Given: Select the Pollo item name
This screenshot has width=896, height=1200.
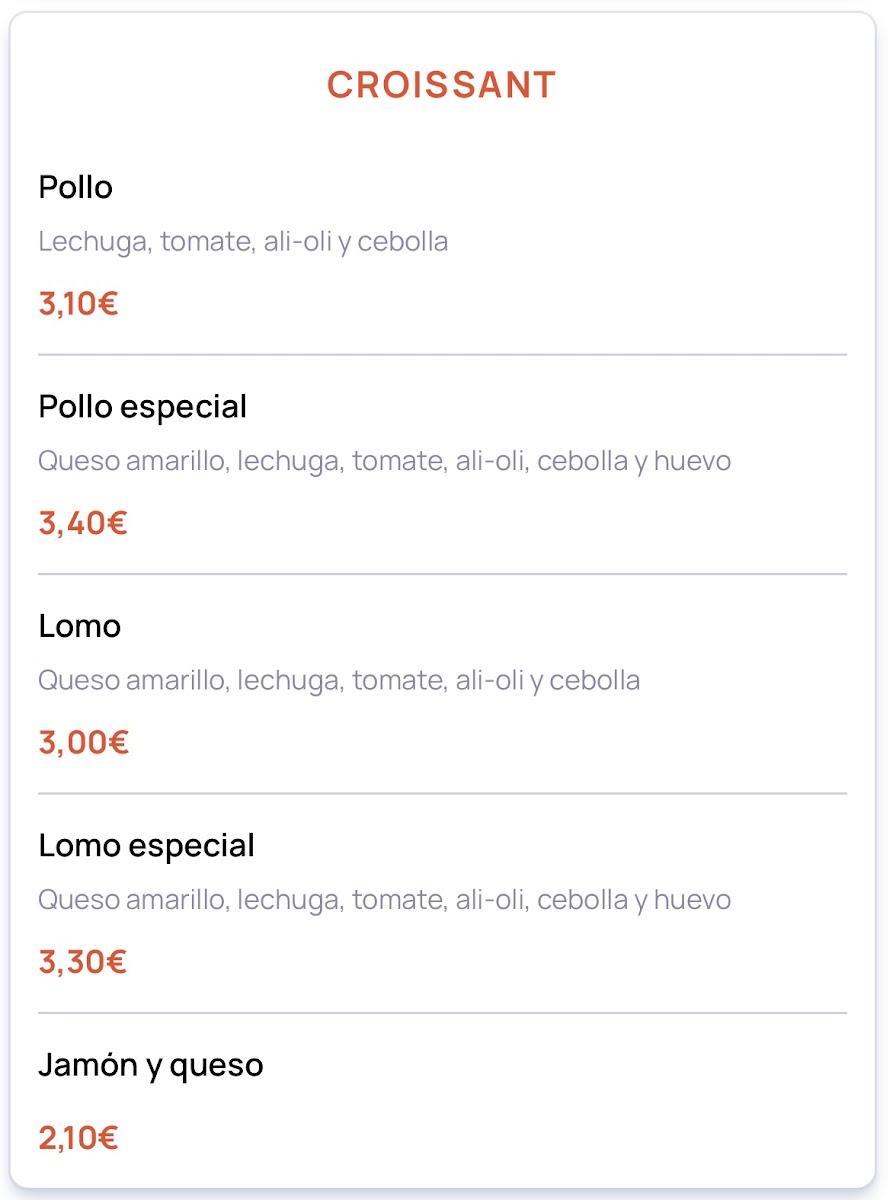Looking at the screenshot, I should click(76, 187).
